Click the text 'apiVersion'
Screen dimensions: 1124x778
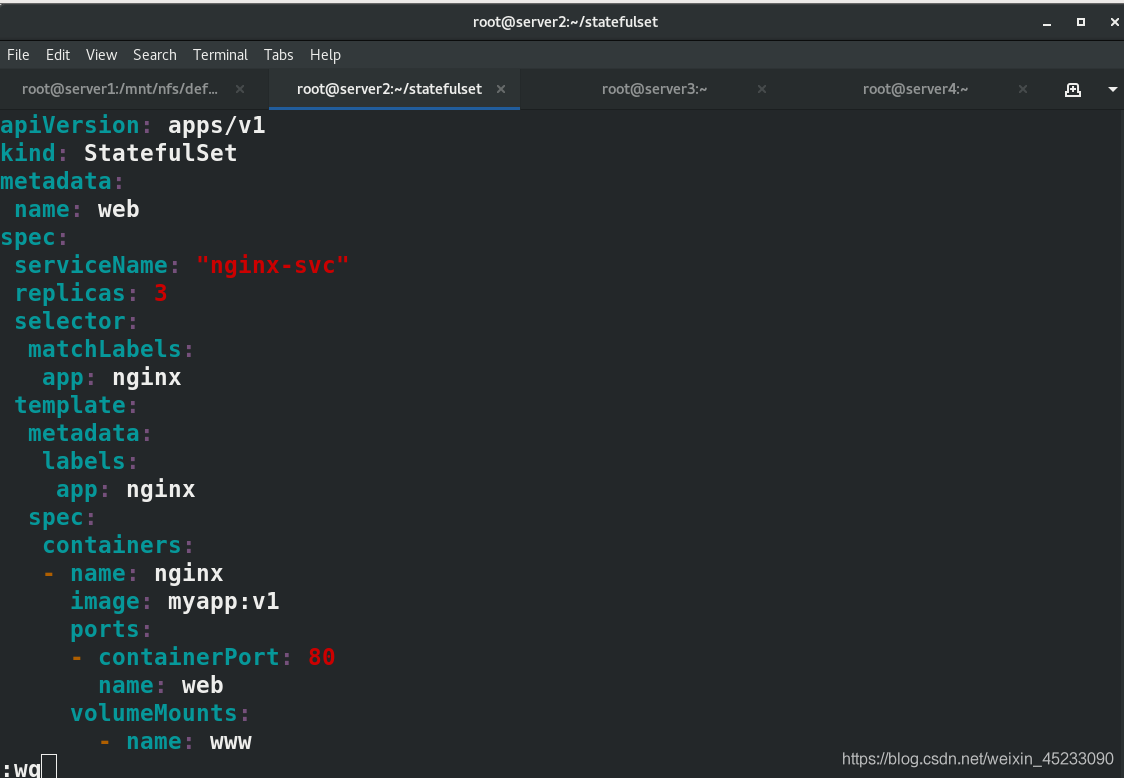click(x=70, y=125)
